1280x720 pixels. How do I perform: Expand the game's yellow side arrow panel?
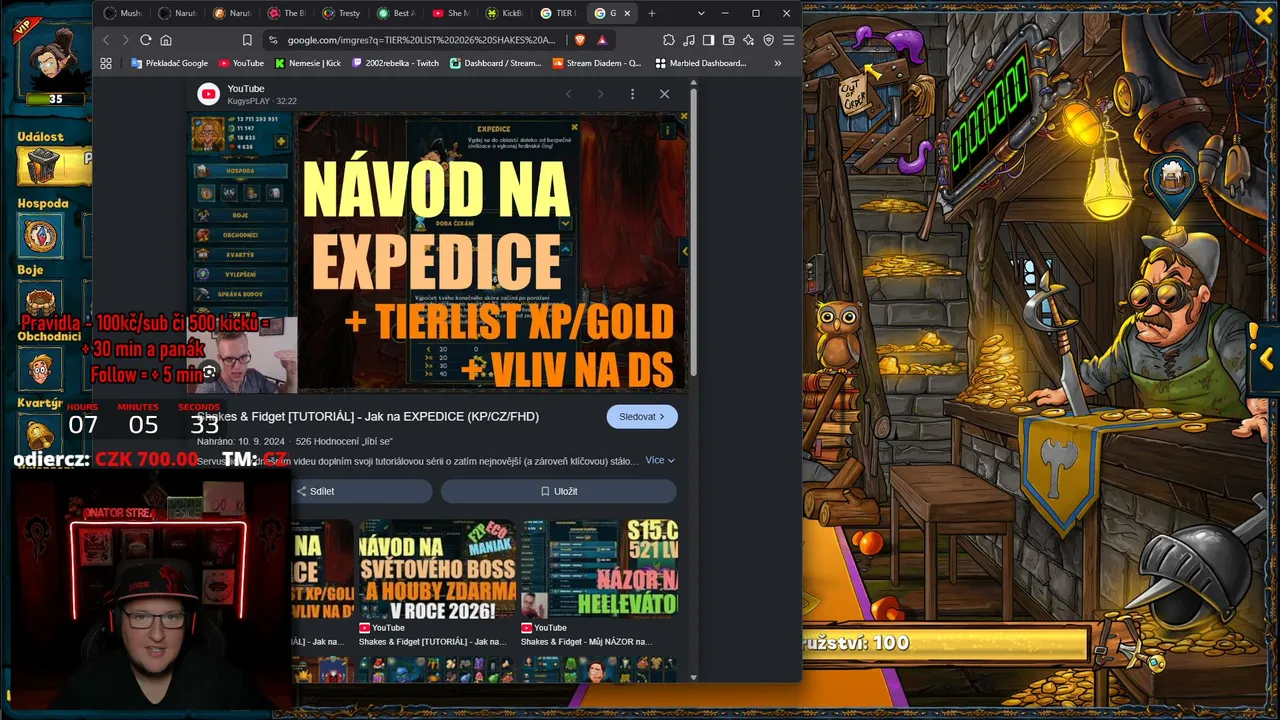click(1267, 358)
